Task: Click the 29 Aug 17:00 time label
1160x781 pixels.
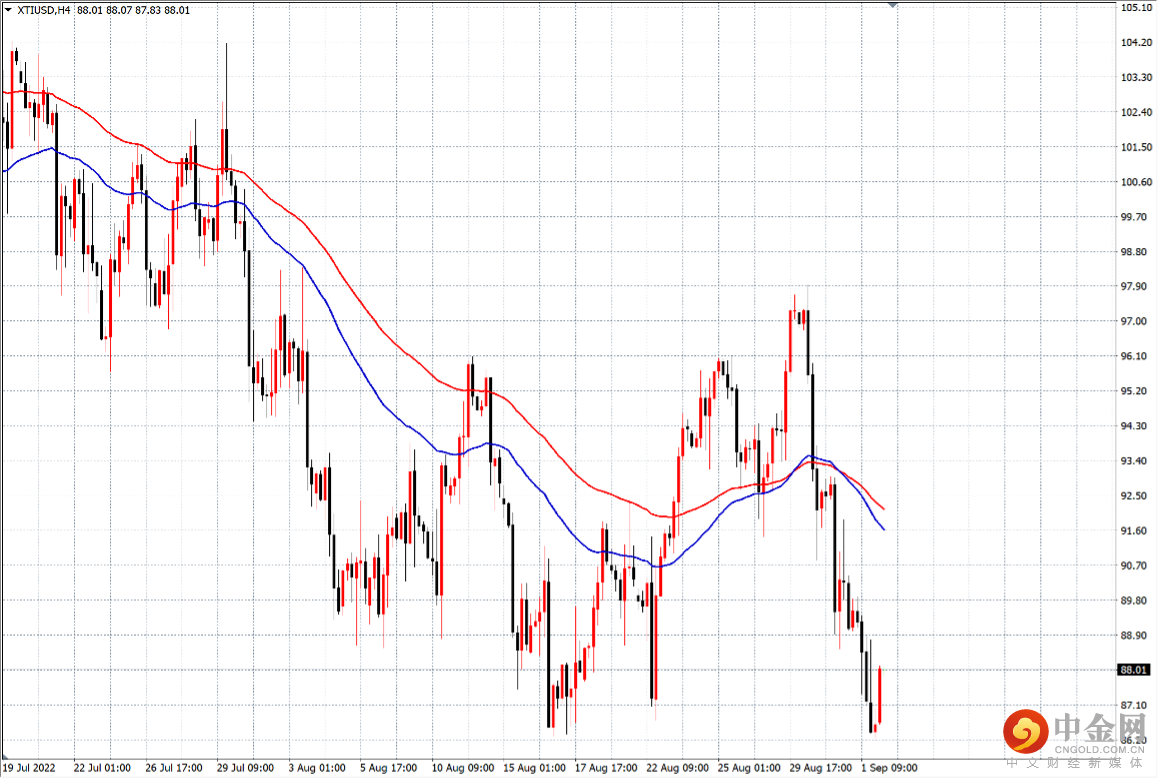Action: click(820, 768)
